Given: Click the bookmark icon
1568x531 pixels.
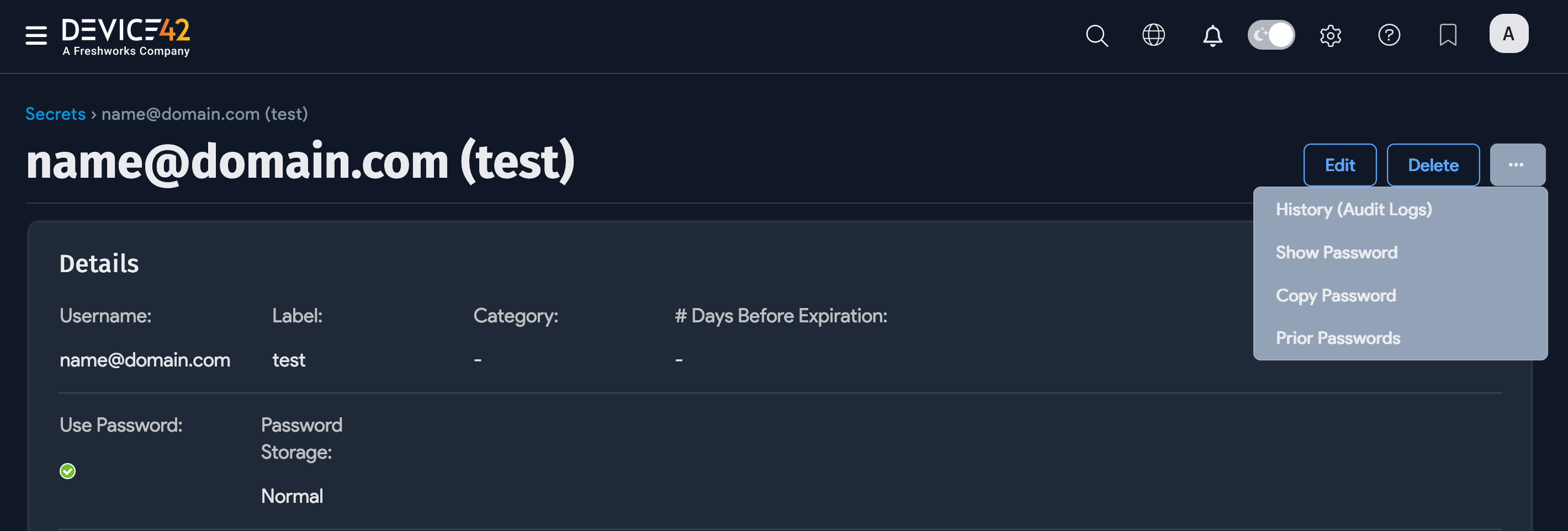Looking at the screenshot, I should tap(1448, 35).
